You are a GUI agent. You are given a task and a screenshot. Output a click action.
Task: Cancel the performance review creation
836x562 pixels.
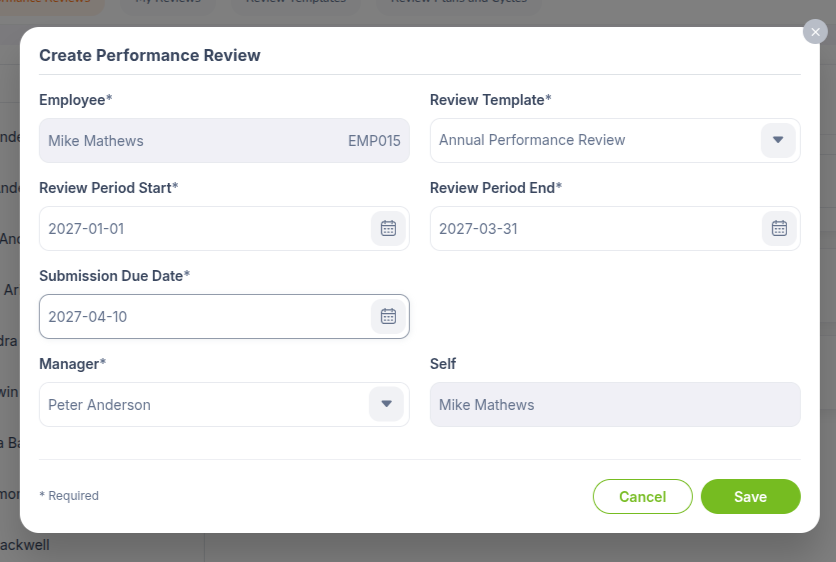642,496
